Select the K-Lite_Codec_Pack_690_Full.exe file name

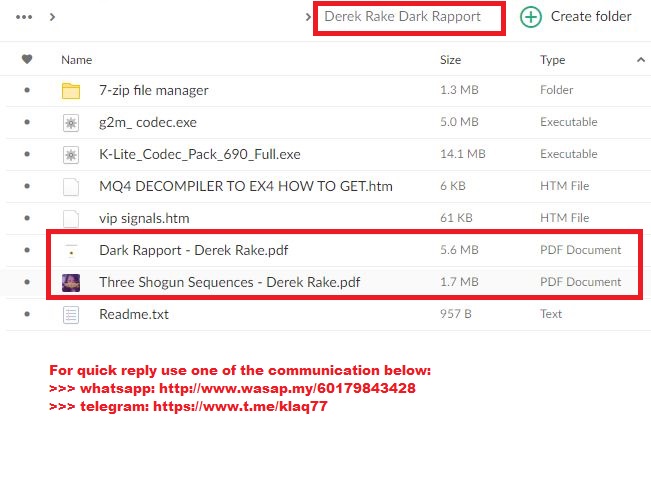[x=200, y=154]
